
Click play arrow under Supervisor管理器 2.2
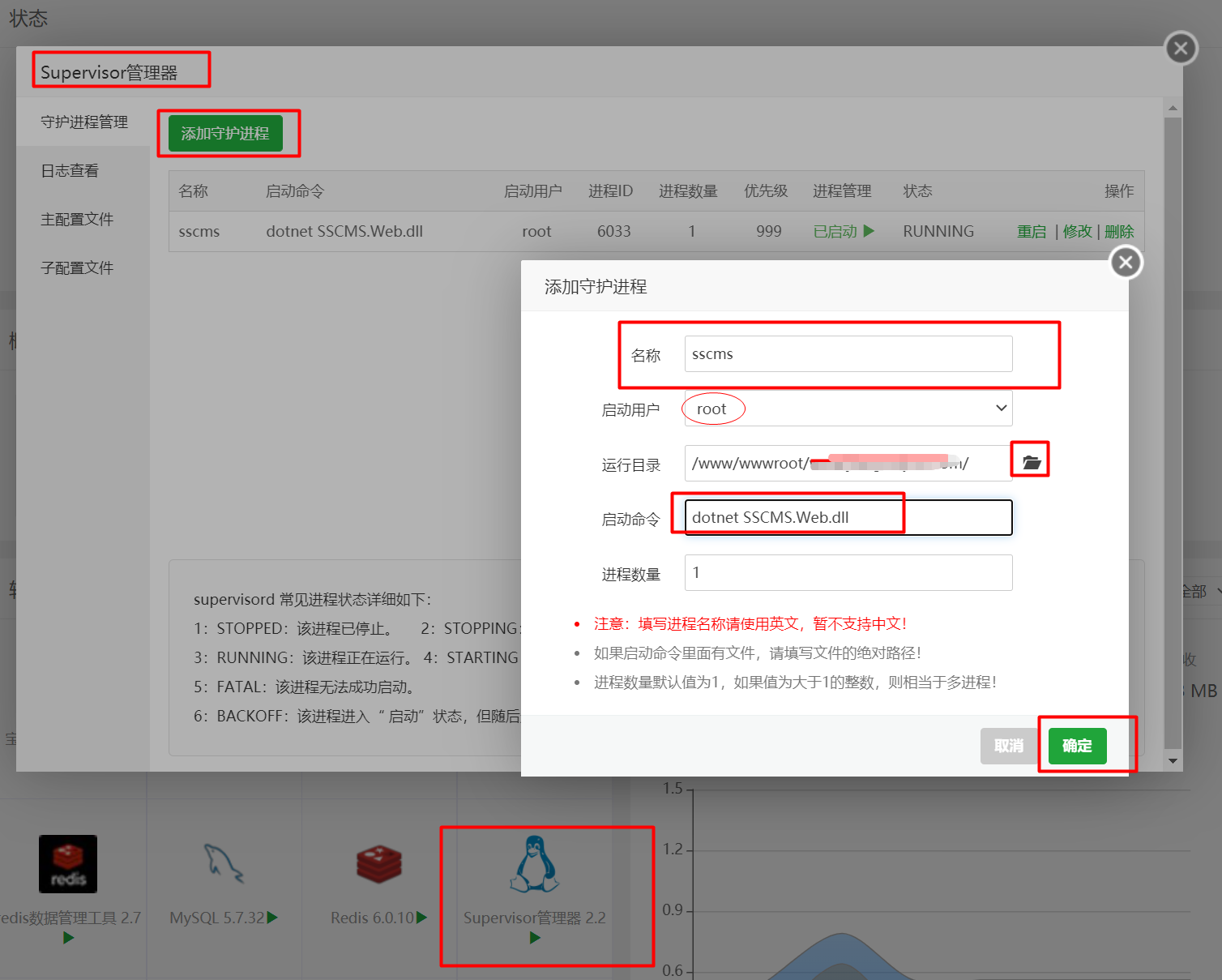point(535,938)
